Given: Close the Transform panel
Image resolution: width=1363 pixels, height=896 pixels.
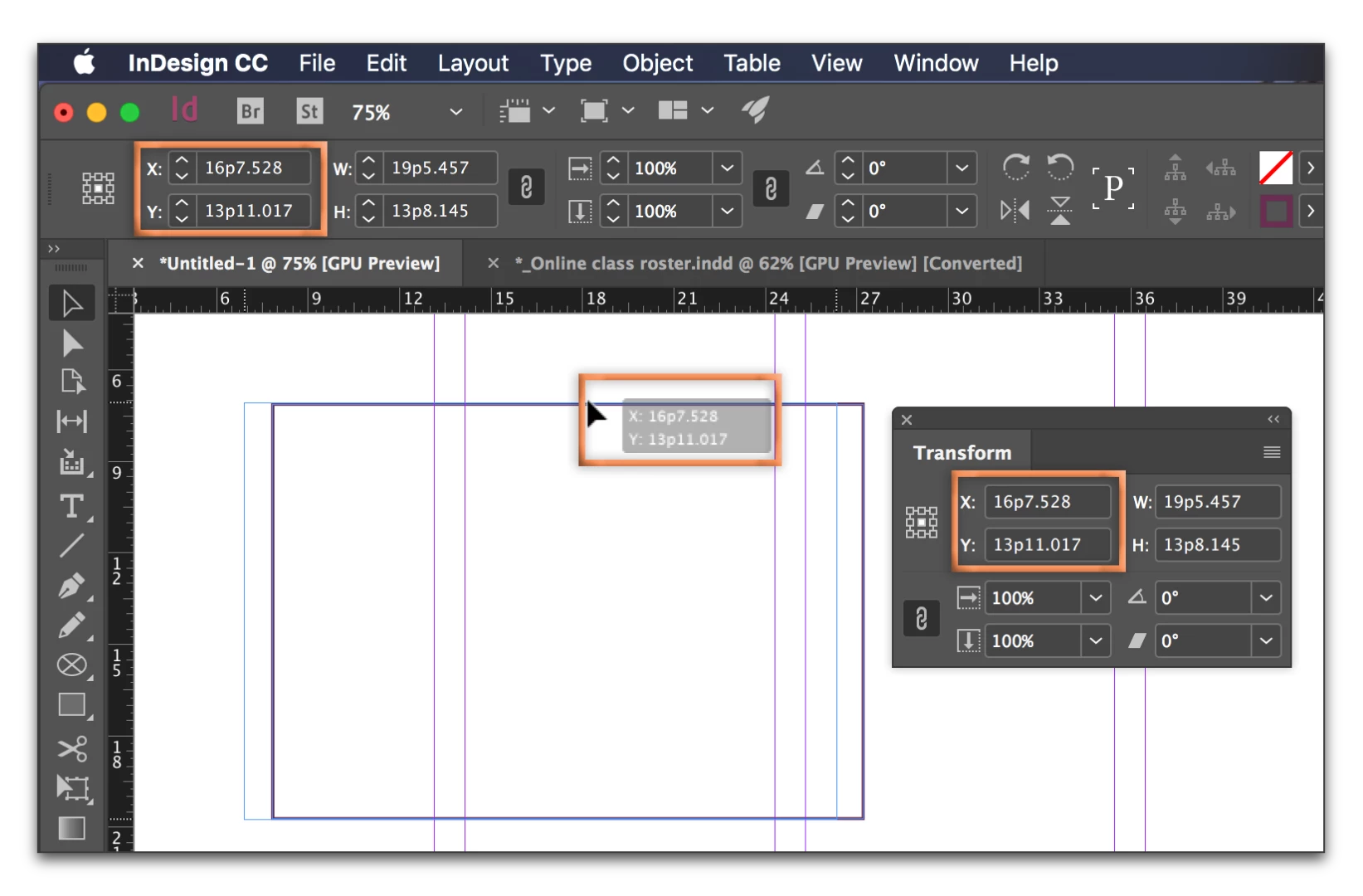Looking at the screenshot, I should pos(907,420).
